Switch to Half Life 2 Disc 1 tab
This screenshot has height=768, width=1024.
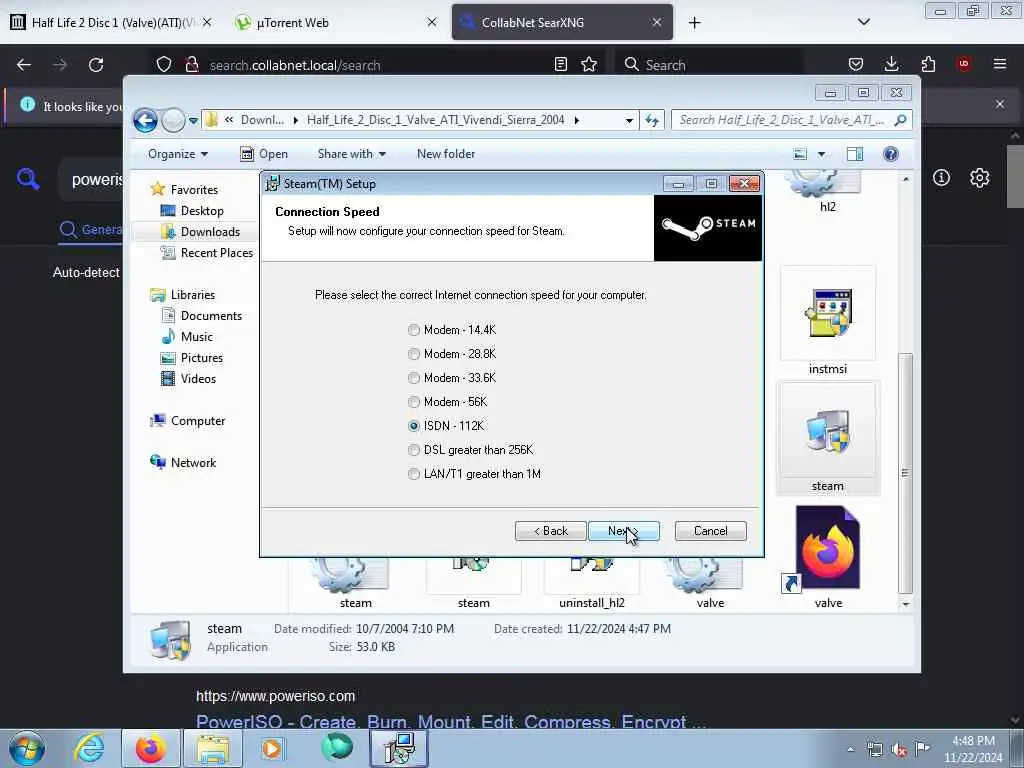coord(111,23)
